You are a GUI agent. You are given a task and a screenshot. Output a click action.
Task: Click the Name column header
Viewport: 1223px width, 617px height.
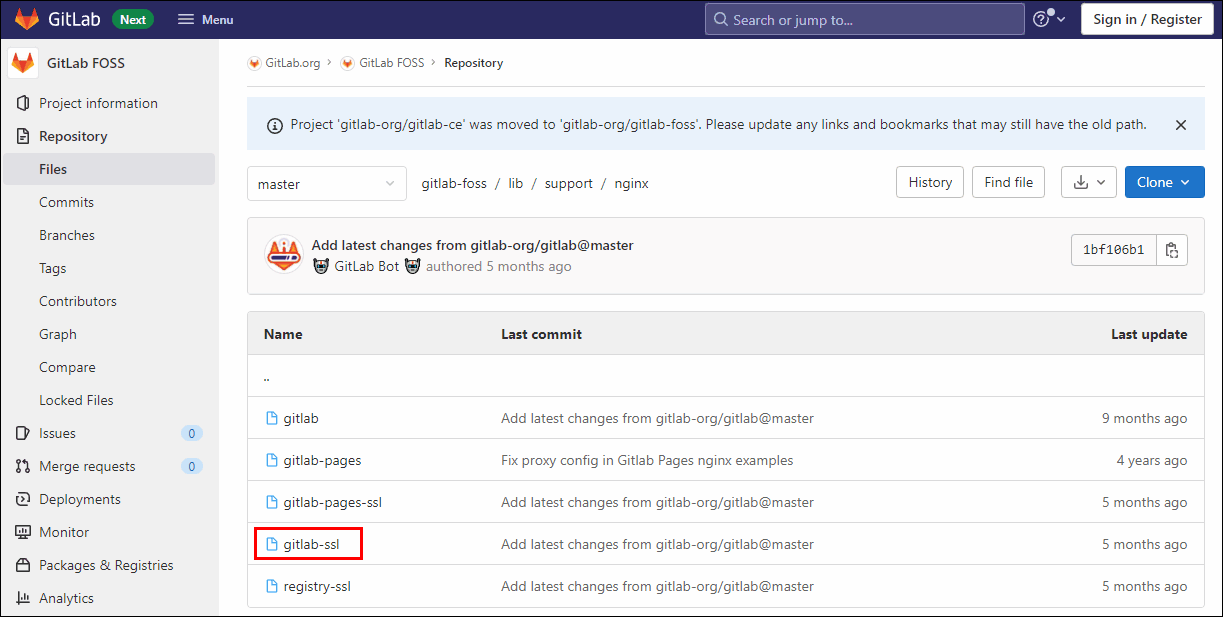click(x=283, y=334)
